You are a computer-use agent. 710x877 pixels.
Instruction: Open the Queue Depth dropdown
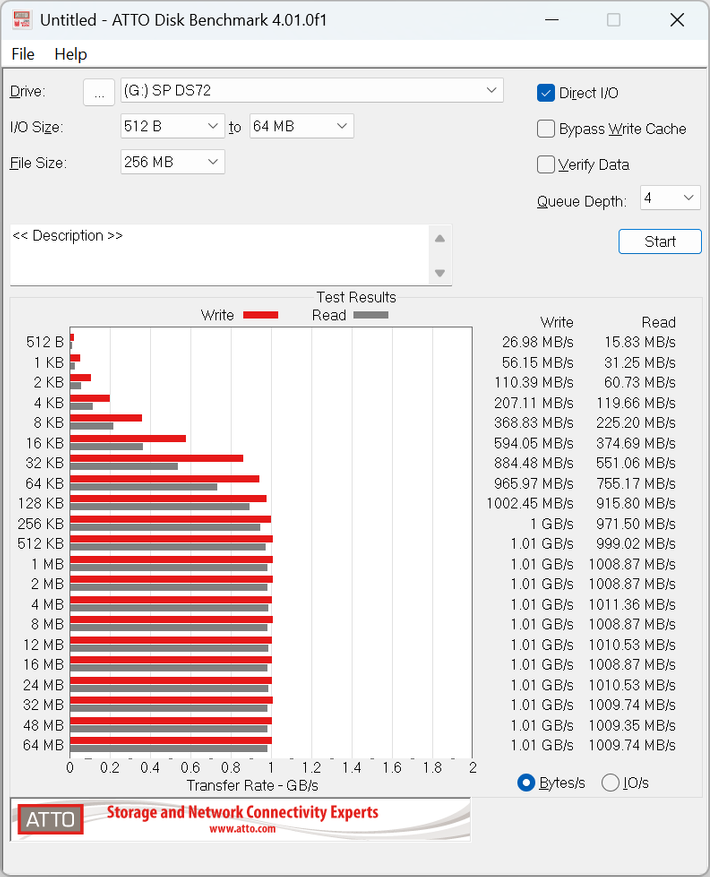[x=670, y=198]
